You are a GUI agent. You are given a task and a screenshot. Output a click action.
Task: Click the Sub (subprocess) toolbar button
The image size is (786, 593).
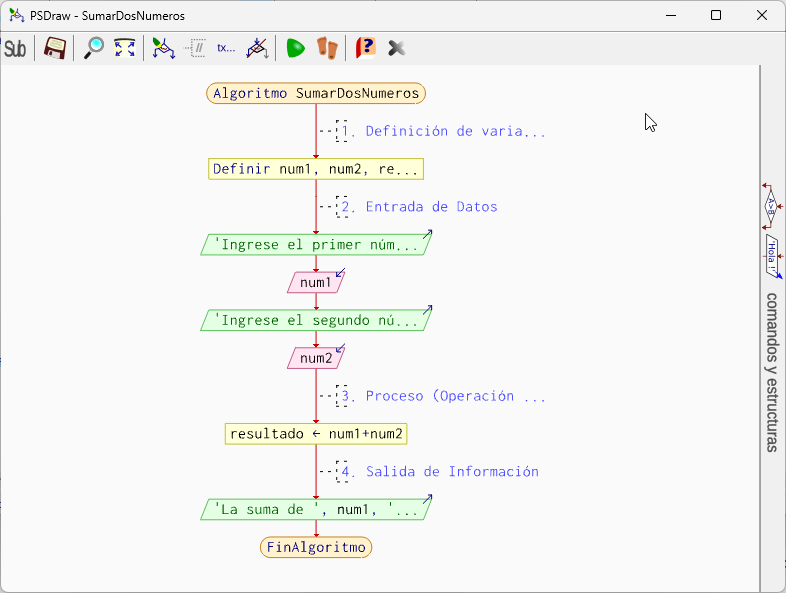pos(15,48)
